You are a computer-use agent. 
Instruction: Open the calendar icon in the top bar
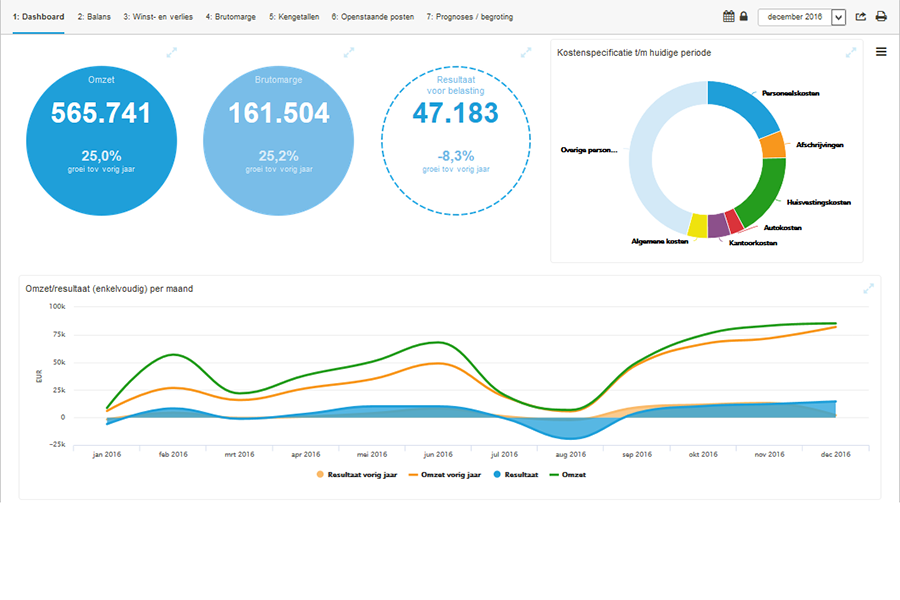click(x=728, y=16)
